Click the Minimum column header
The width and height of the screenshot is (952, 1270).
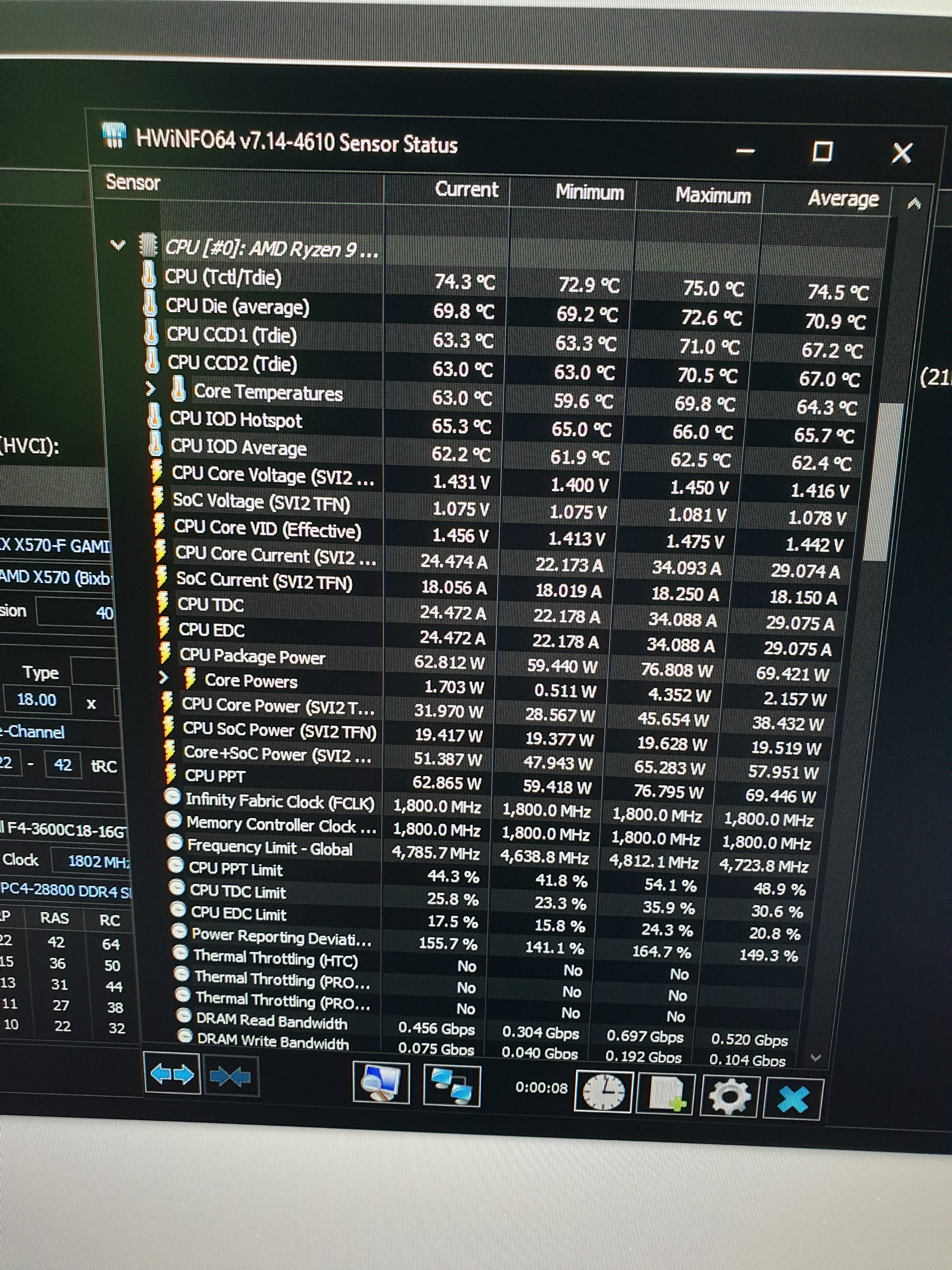coord(589,192)
